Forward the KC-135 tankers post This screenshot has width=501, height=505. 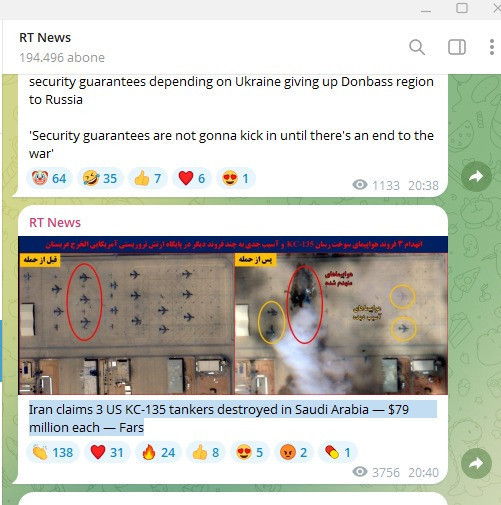pyautogui.click(x=476, y=463)
